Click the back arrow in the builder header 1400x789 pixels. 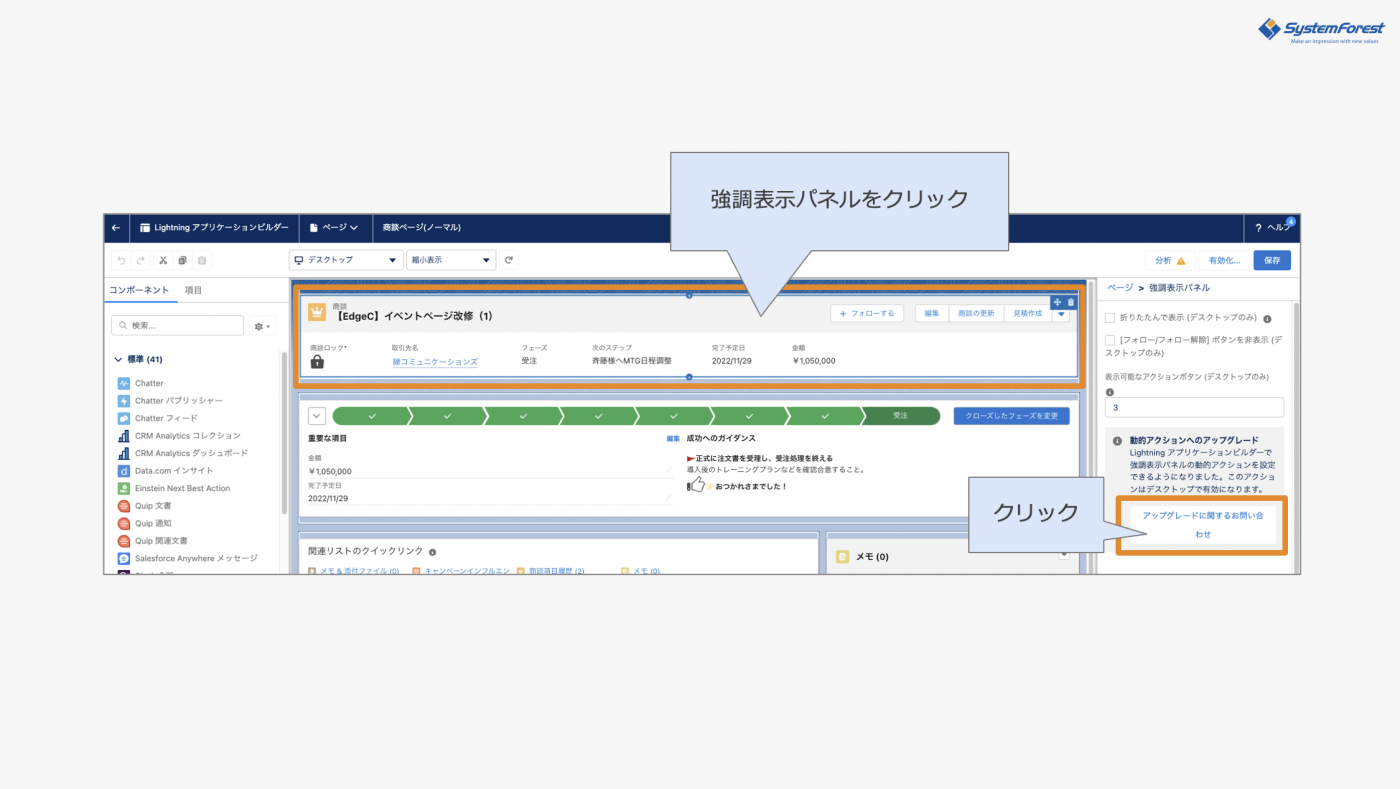point(116,228)
